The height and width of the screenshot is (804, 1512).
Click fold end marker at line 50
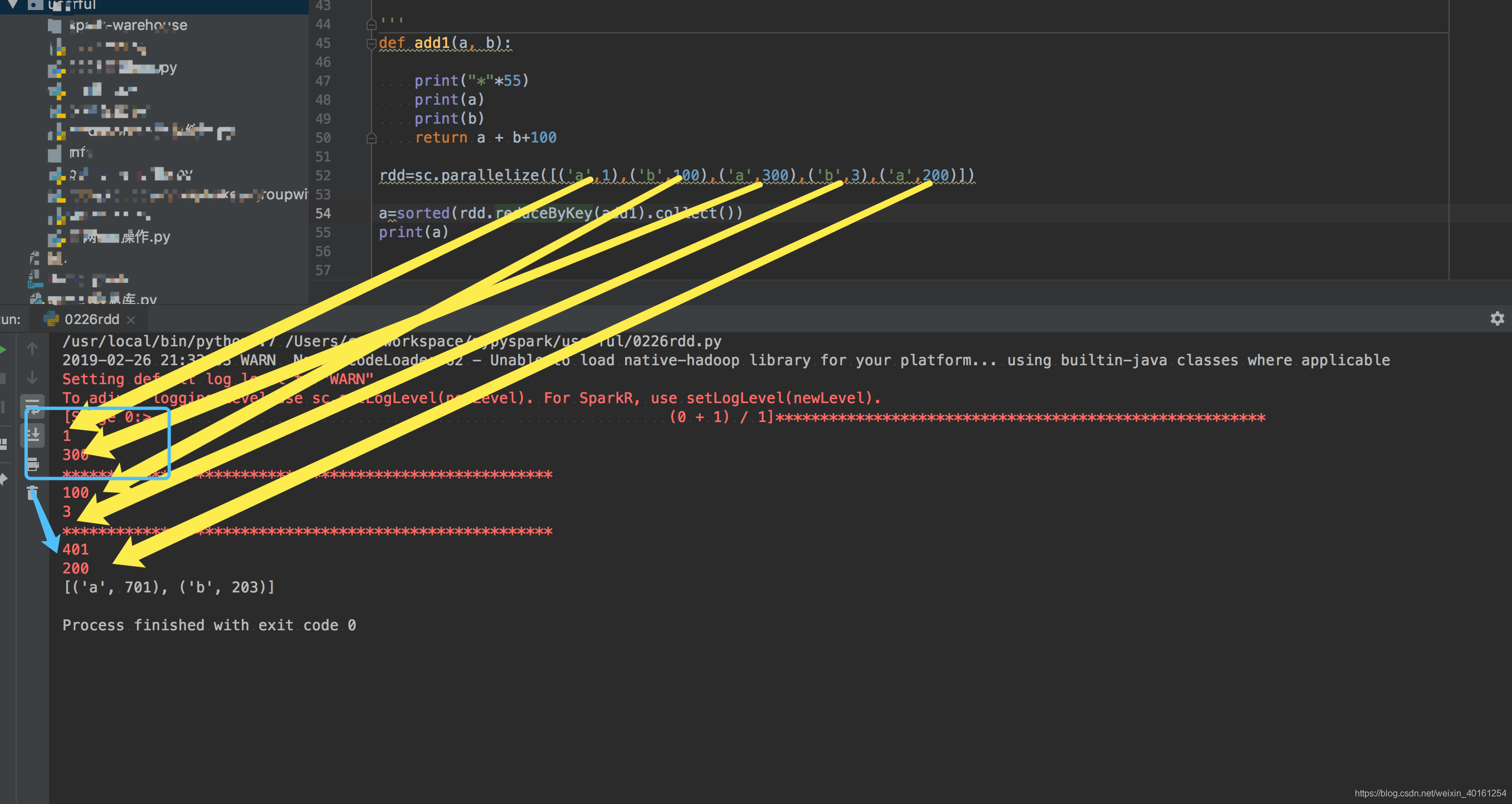[371, 138]
